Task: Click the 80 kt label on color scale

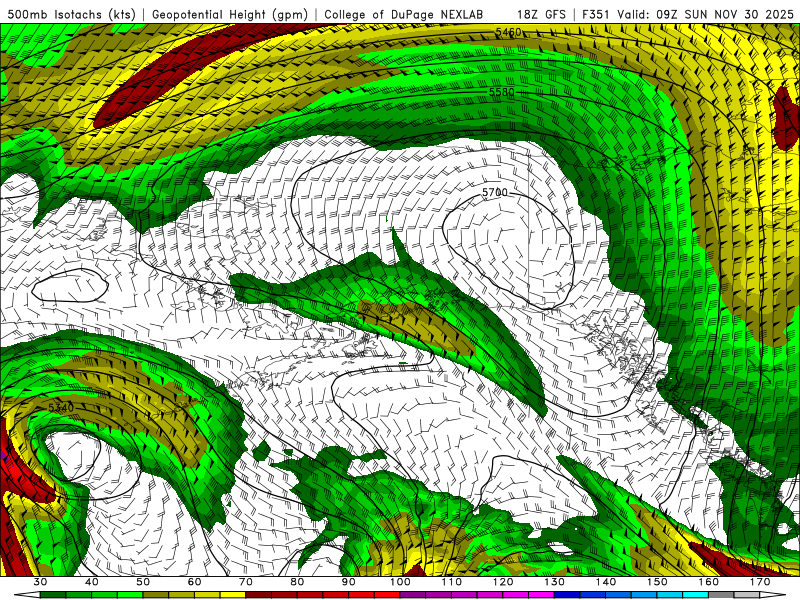Action: coord(297,582)
